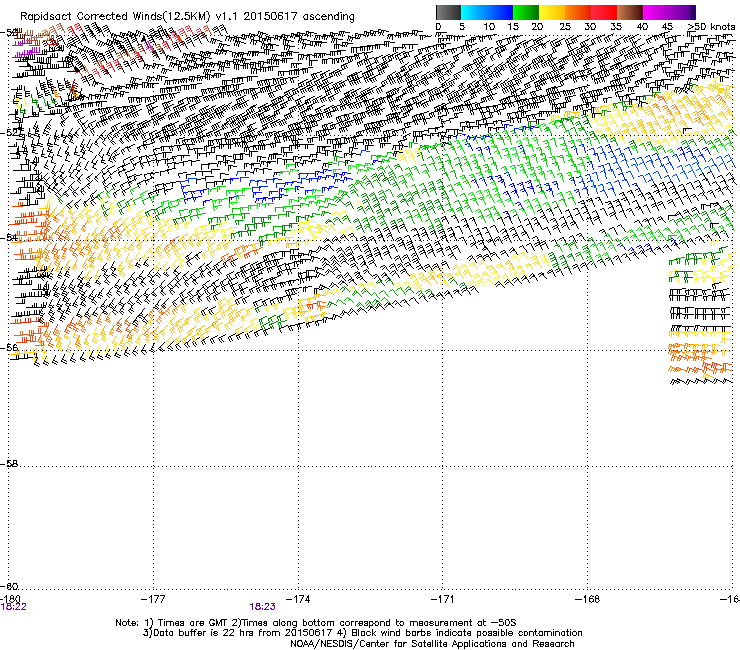Click the orange 25-30 knots legend swatch

point(578,12)
